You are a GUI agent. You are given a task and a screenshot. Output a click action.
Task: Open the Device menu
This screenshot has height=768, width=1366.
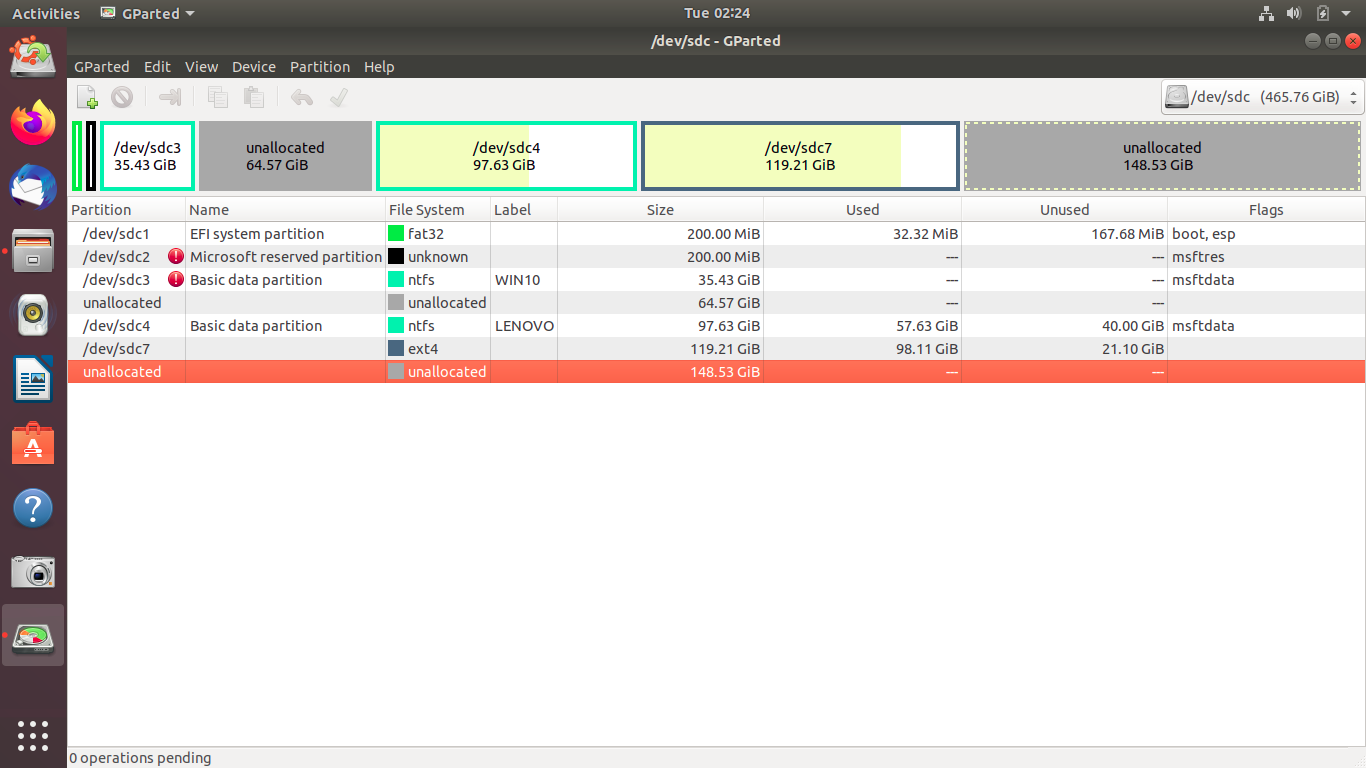254,67
